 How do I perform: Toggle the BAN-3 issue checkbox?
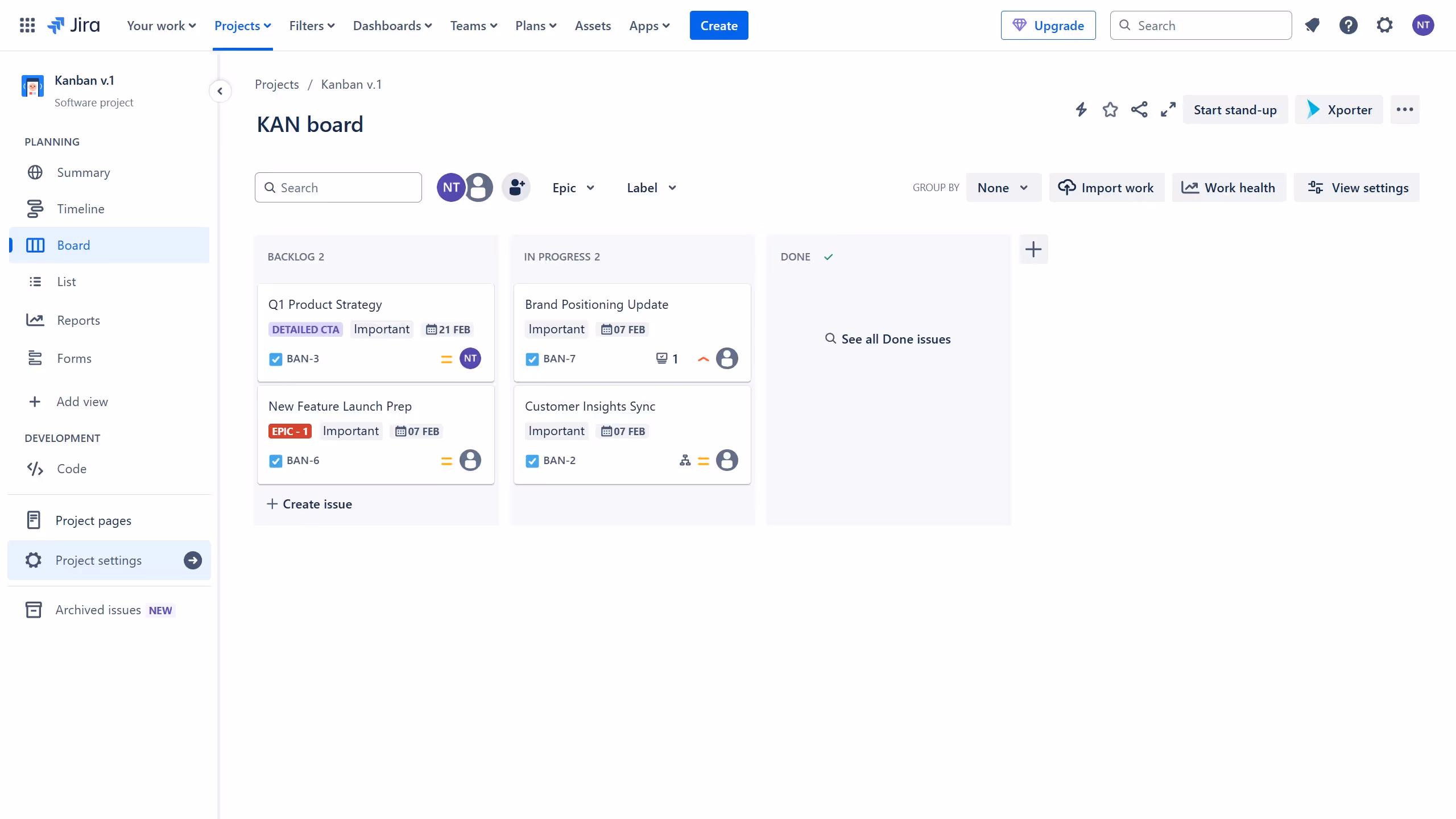click(x=275, y=359)
